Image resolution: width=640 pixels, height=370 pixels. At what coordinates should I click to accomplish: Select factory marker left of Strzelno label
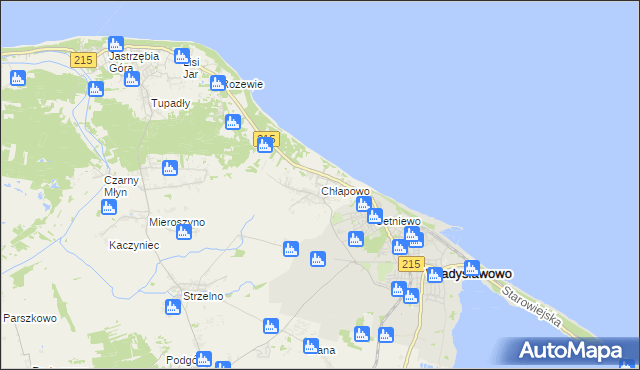pos(173,307)
